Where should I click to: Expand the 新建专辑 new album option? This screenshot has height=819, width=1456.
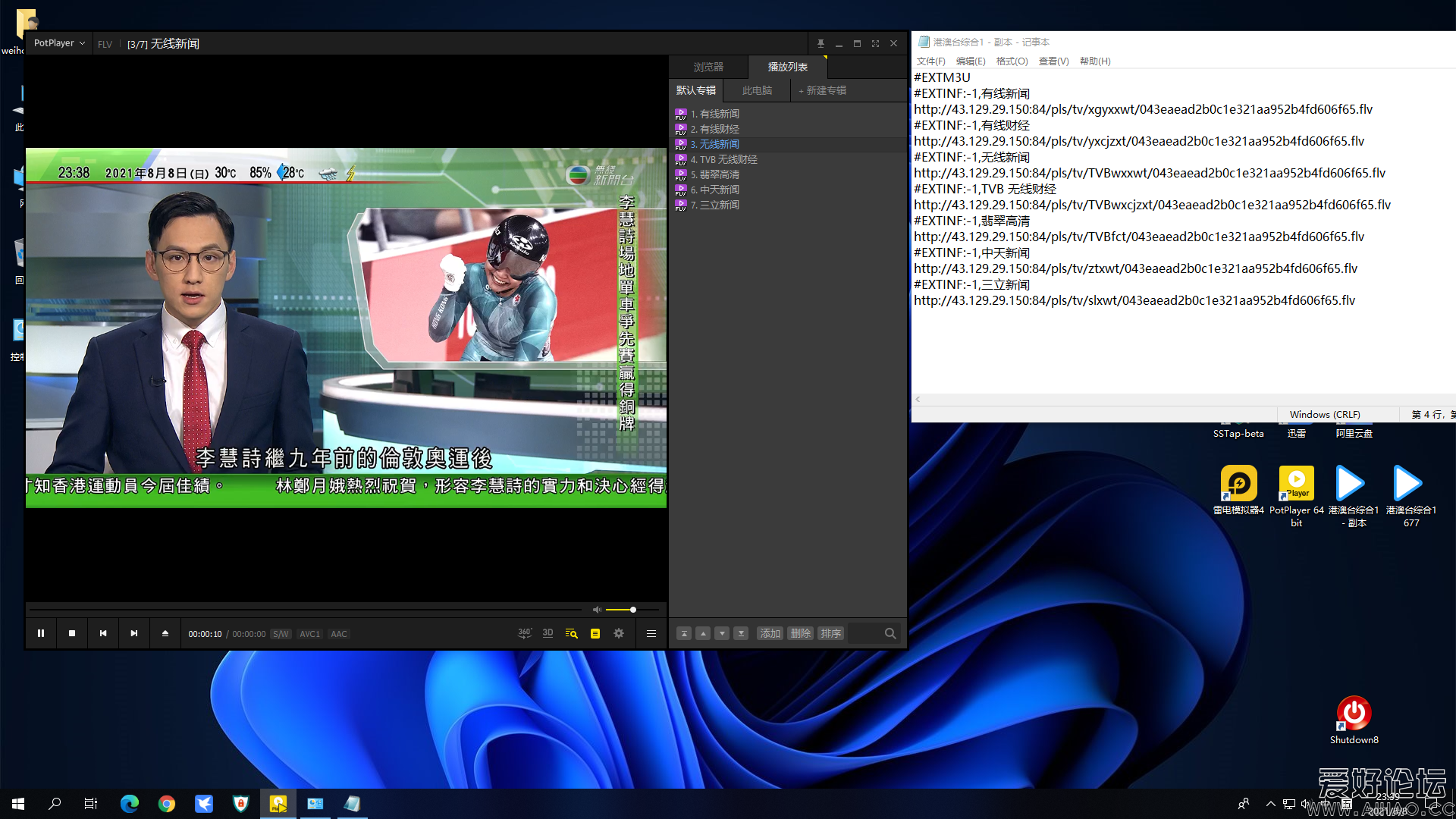[822, 90]
